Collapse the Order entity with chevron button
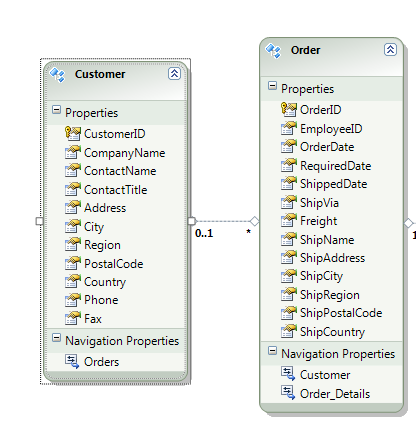 [390, 50]
